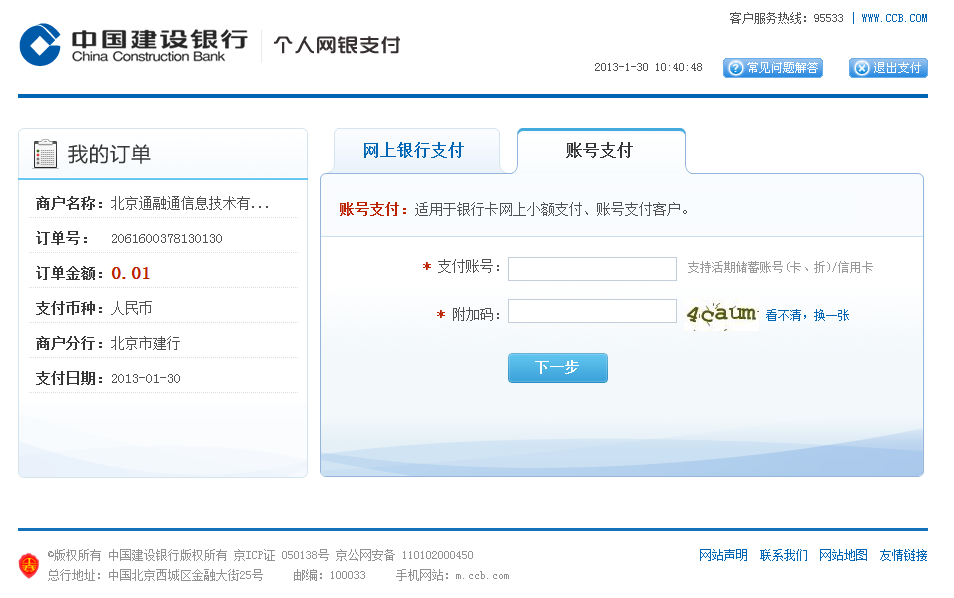Click the police badge icon in footer

[x=29, y=565]
